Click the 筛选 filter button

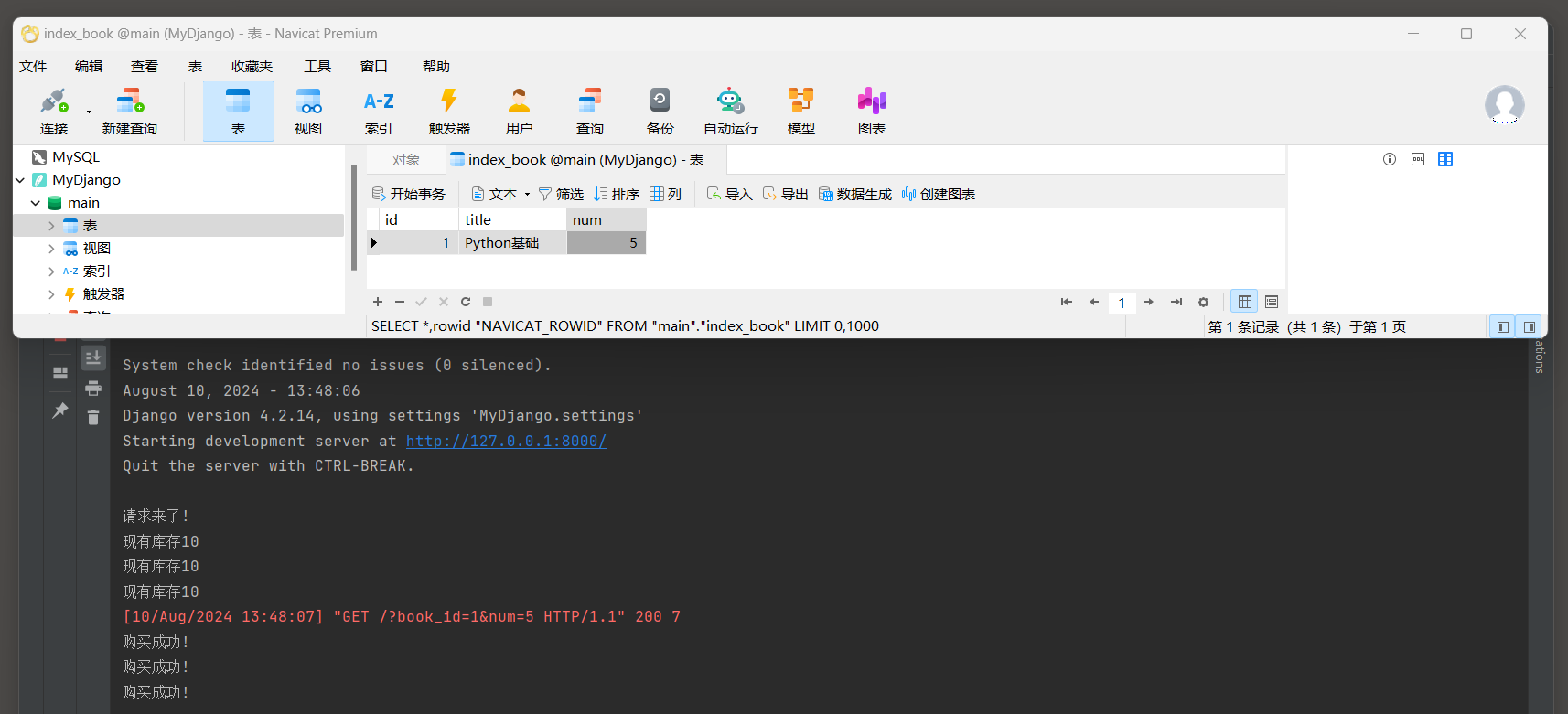click(561, 194)
